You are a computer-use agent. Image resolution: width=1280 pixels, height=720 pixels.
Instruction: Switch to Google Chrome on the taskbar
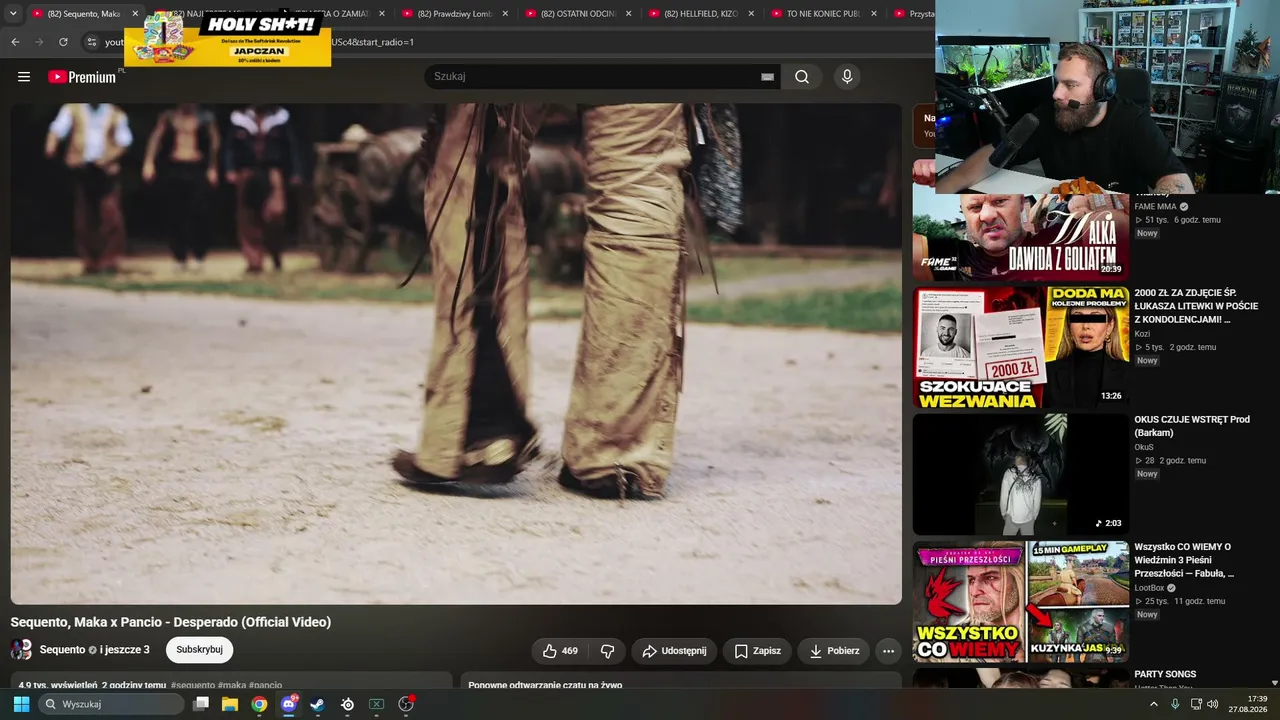(259, 704)
